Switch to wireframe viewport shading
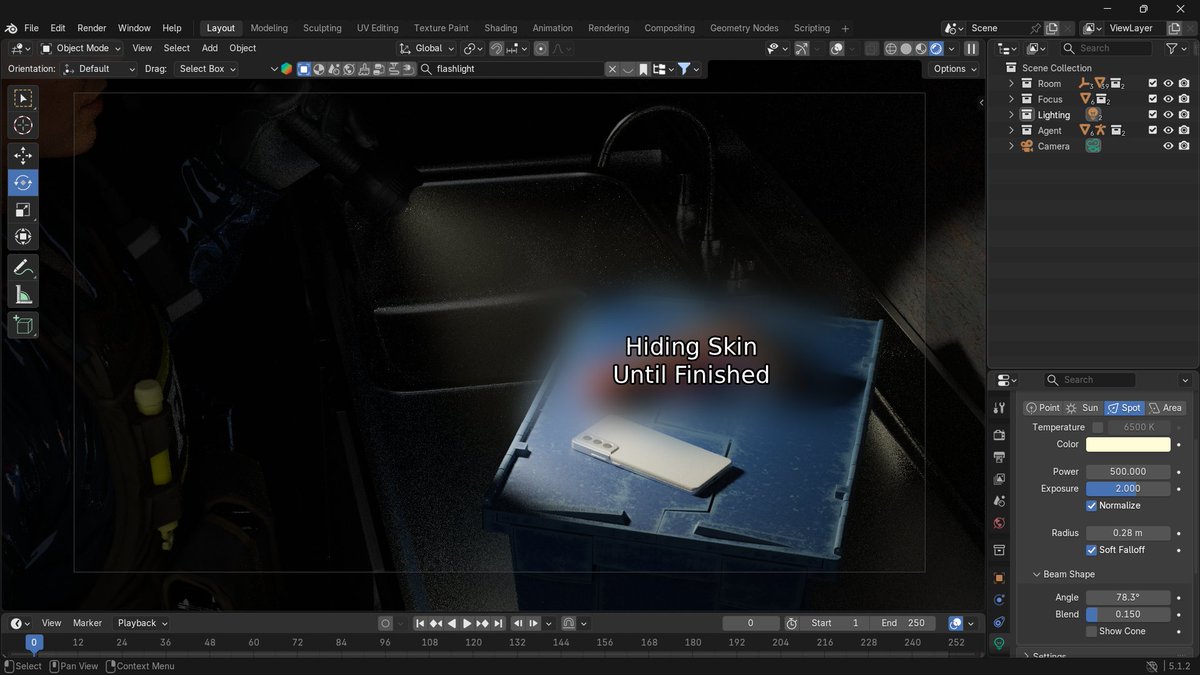This screenshot has width=1200, height=675. tap(891, 48)
